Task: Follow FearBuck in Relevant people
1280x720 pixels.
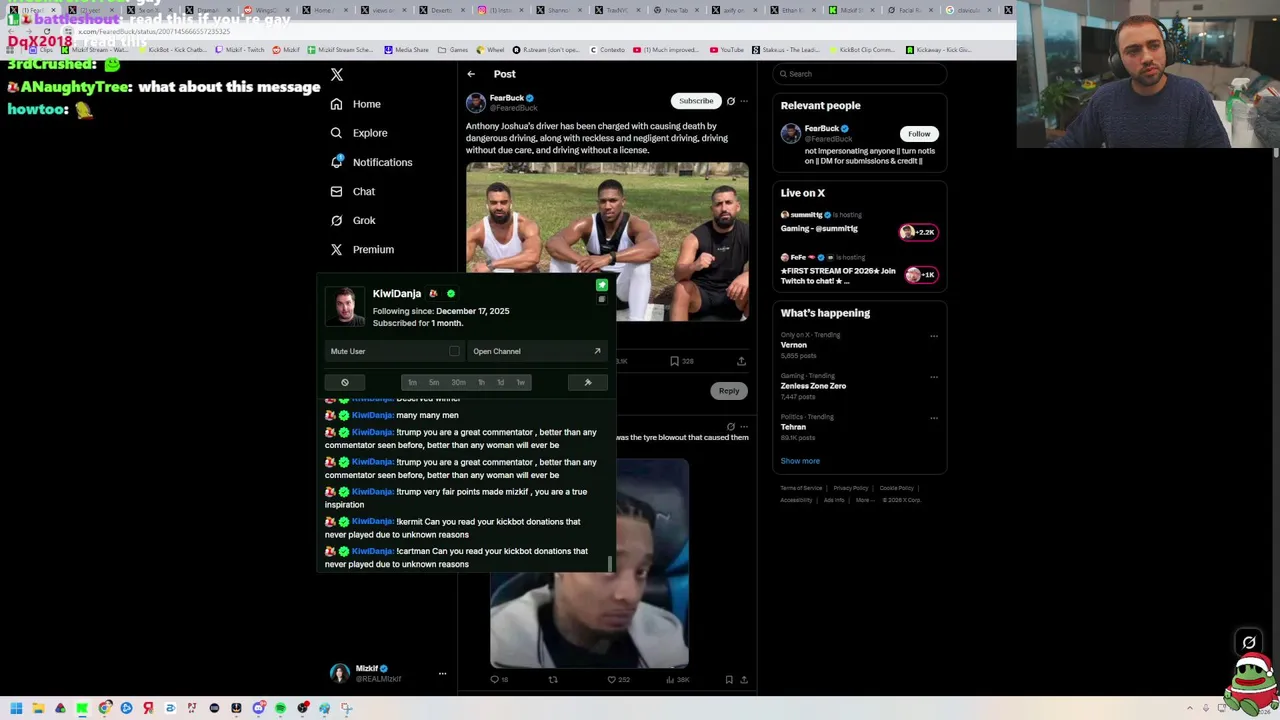Action: pos(919,134)
